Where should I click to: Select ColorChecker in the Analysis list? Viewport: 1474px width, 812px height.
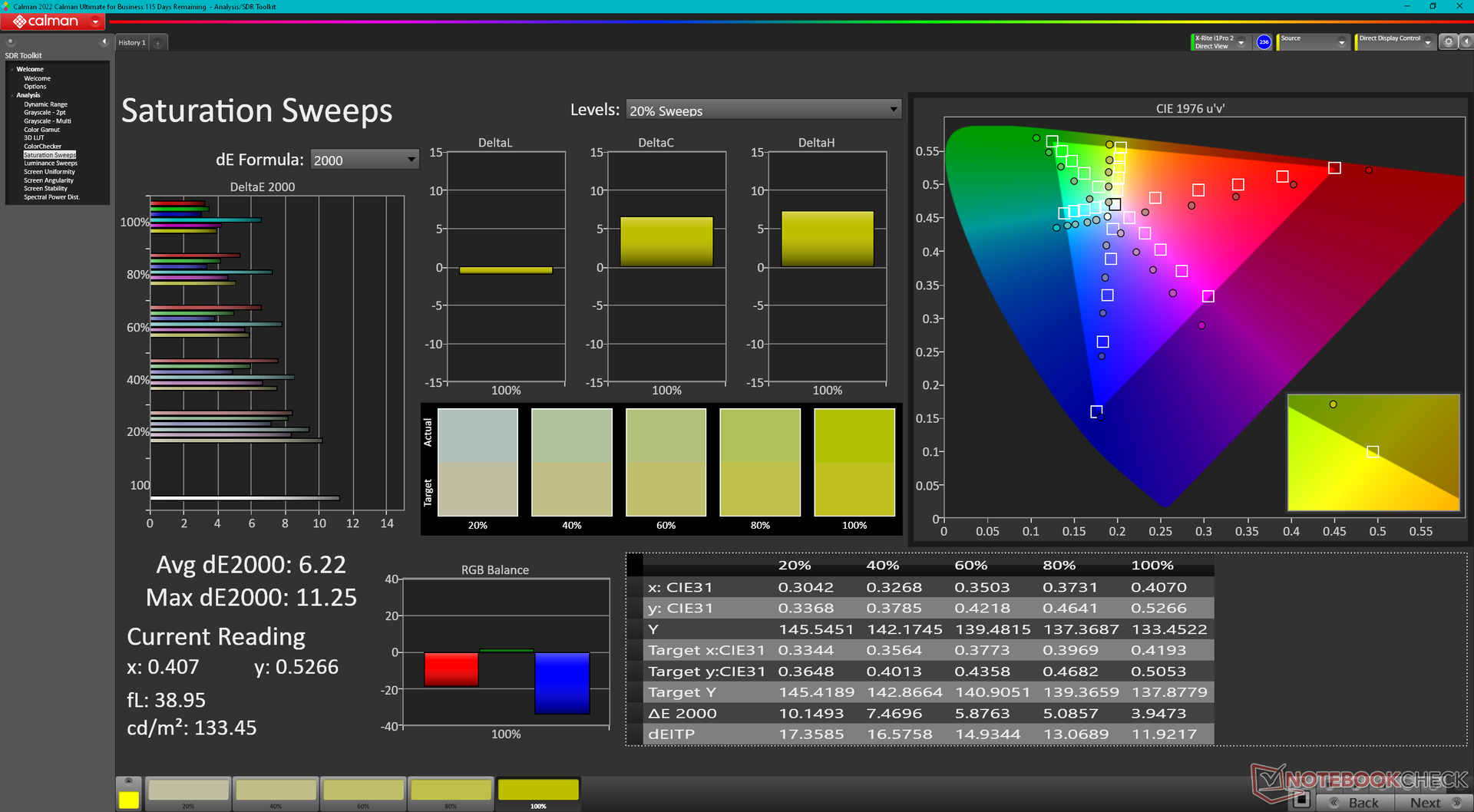tap(42, 147)
